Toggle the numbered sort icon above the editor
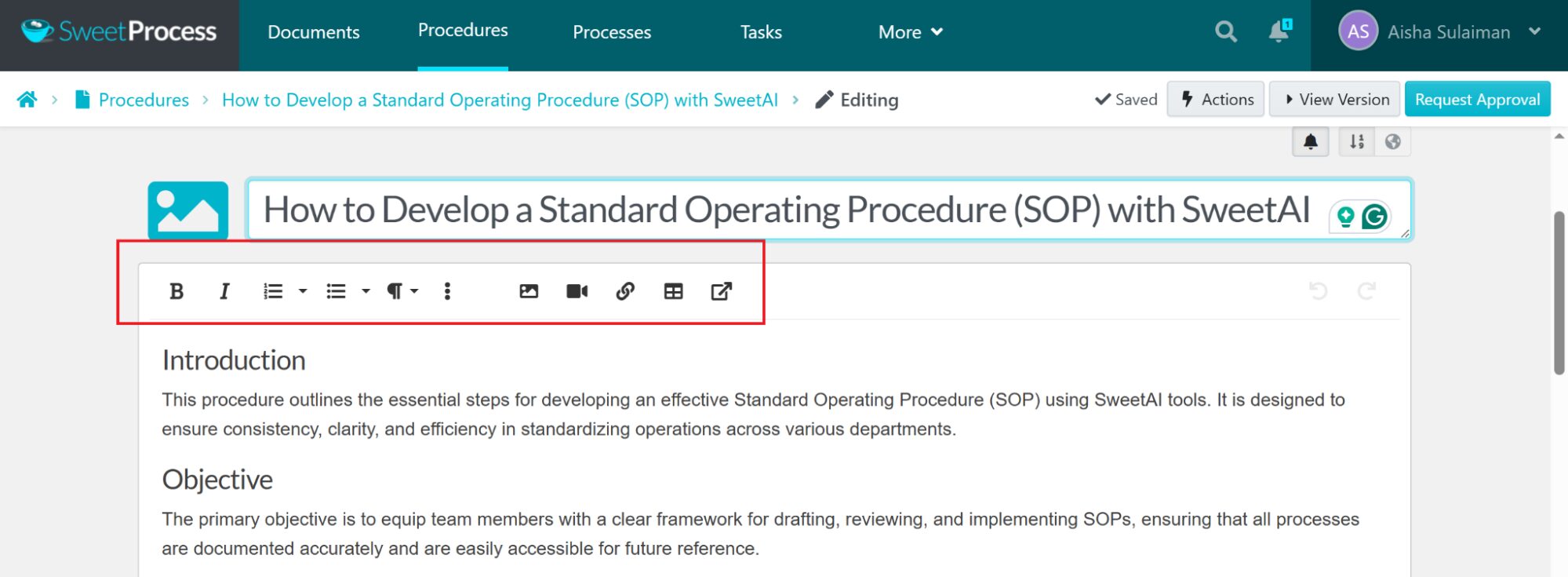 point(1356,141)
